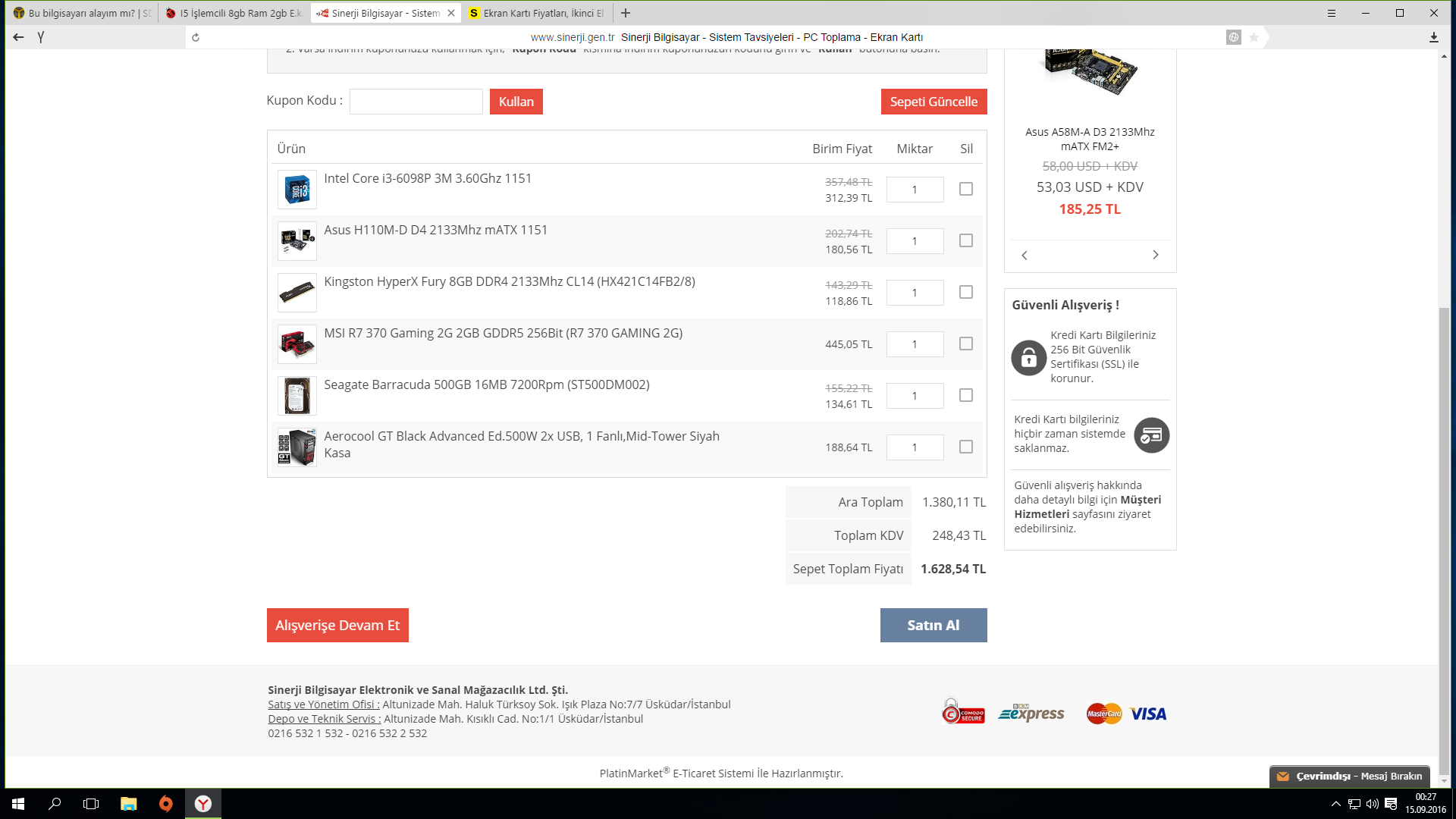Tick delete checkbox for MSI R7 370

tap(966, 344)
